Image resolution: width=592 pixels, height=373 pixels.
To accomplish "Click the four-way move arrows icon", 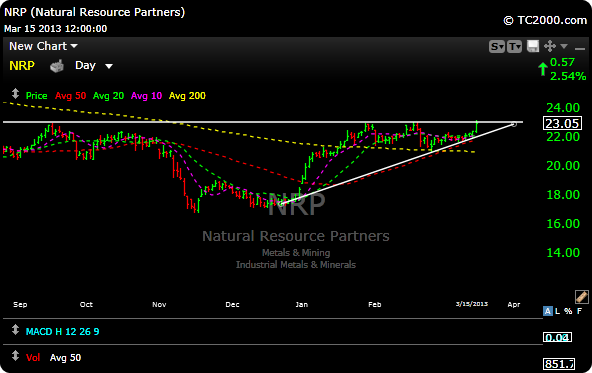I will (550, 46).
